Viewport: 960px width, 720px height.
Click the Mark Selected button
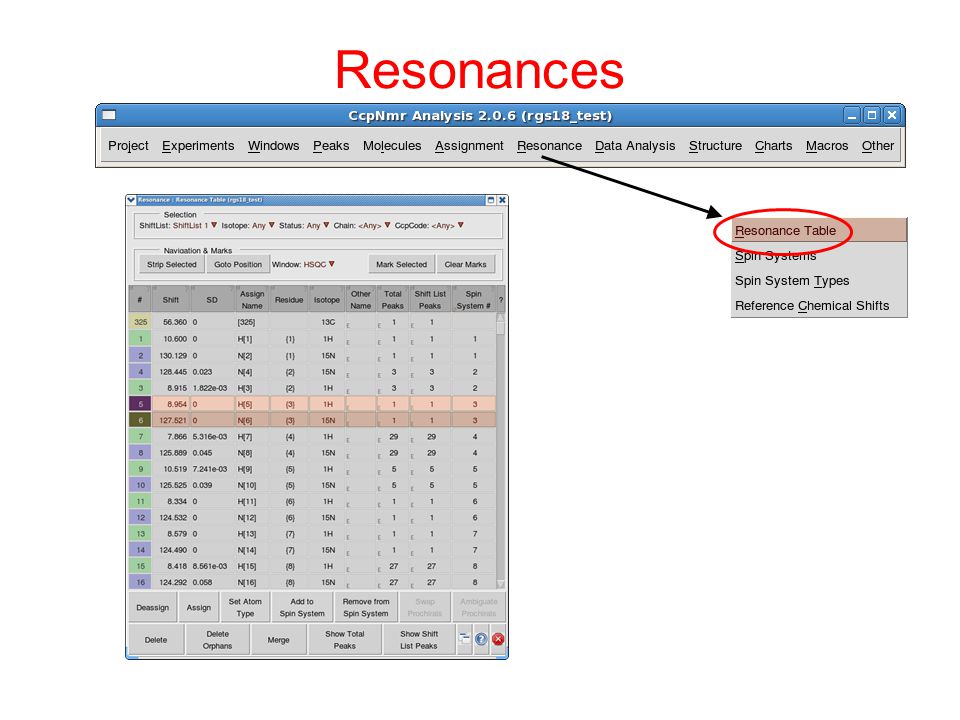401,264
